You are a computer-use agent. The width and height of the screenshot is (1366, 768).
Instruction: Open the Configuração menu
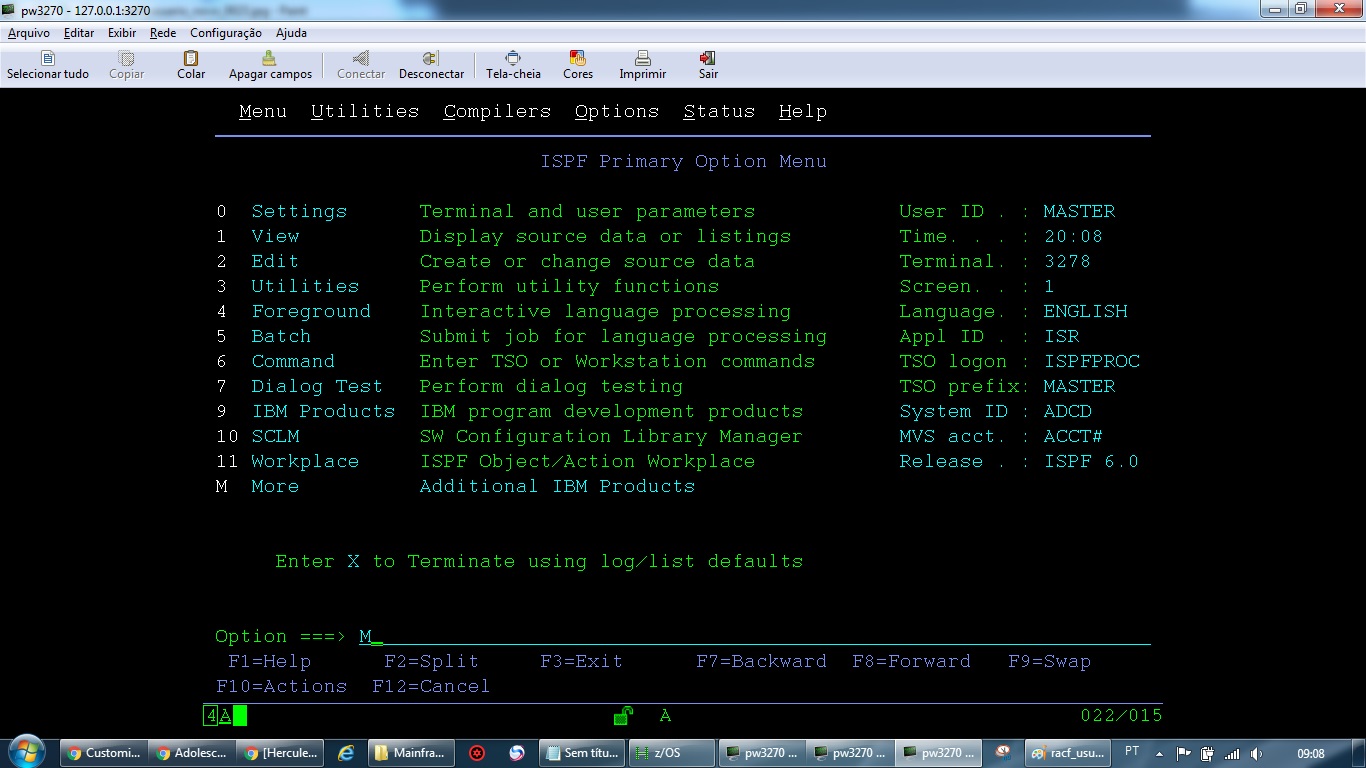pyautogui.click(x=226, y=33)
